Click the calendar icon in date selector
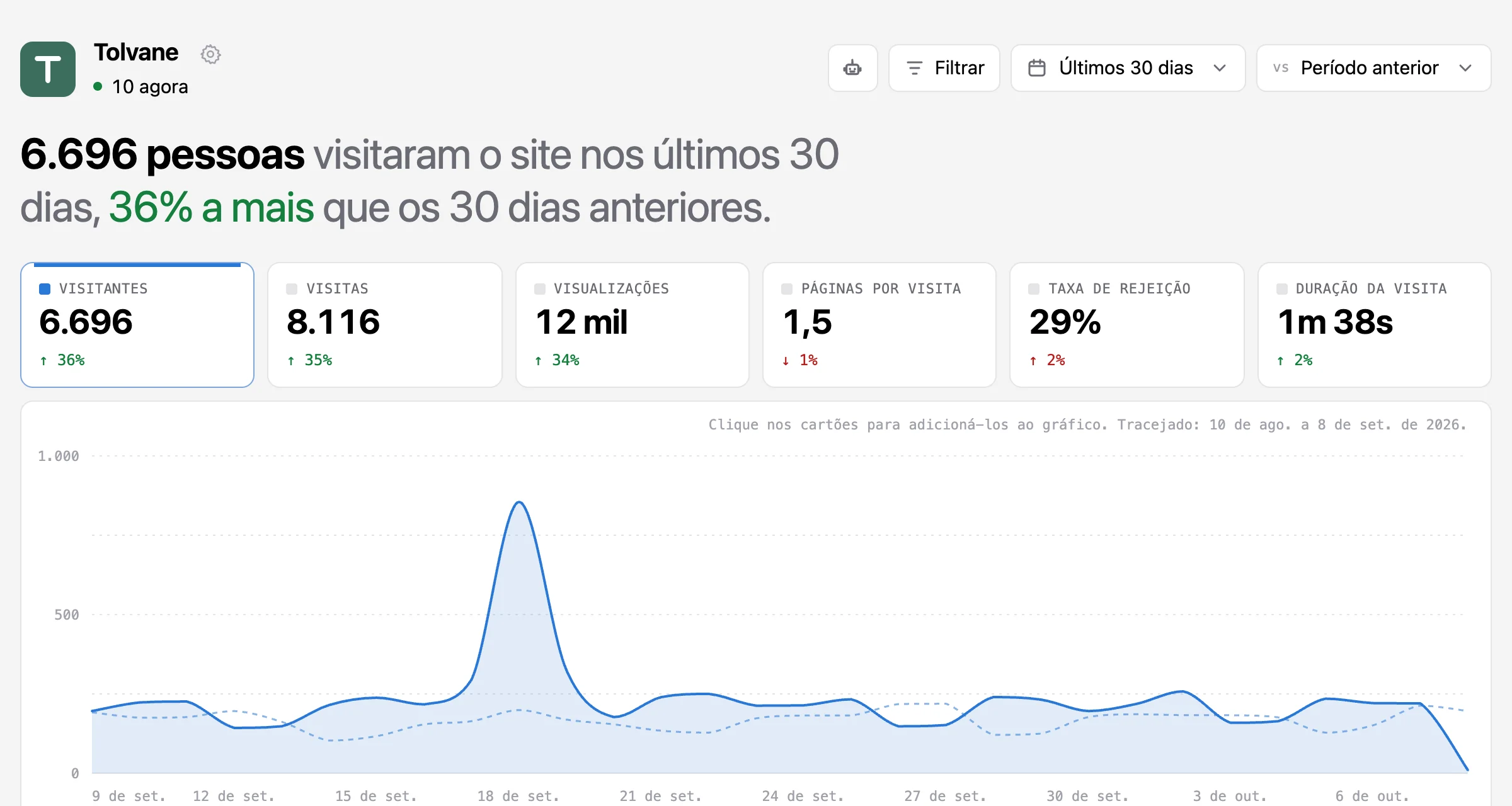The height and width of the screenshot is (806, 1512). (1036, 68)
